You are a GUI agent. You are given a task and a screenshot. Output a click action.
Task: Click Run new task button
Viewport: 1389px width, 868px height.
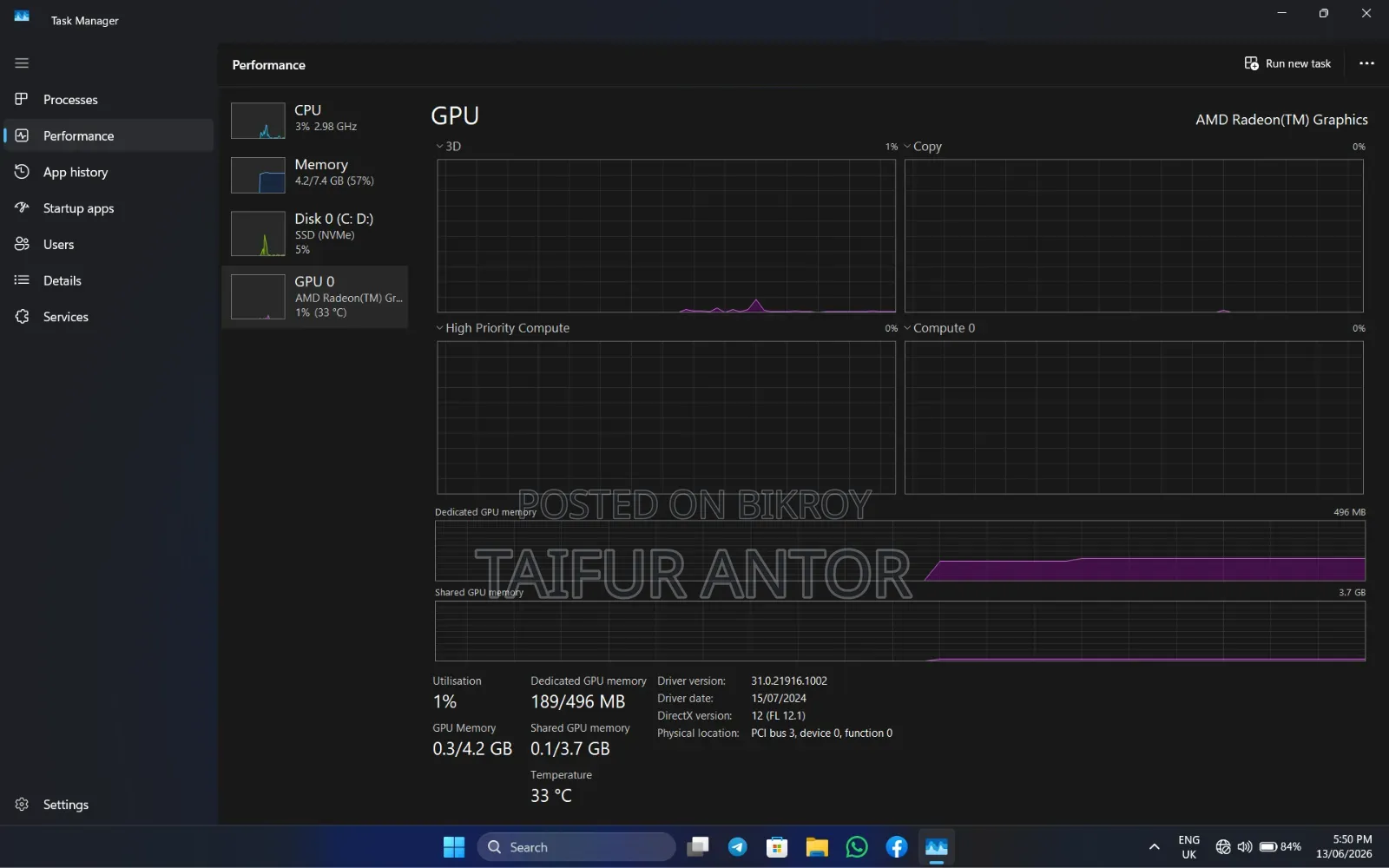pos(1287,63)
